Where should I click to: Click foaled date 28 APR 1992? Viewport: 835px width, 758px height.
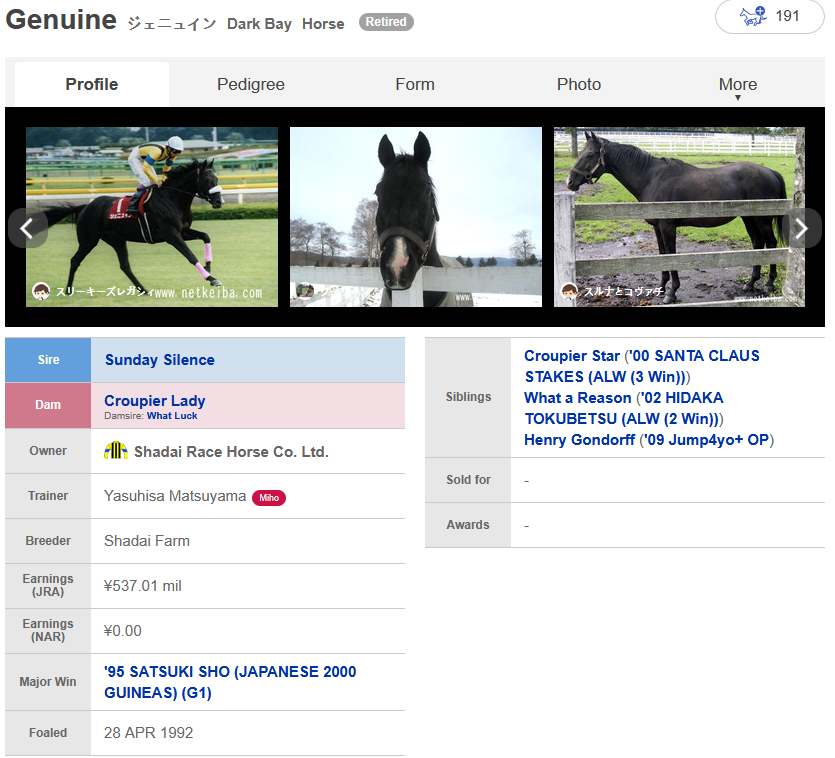click(x=148, y=733)
